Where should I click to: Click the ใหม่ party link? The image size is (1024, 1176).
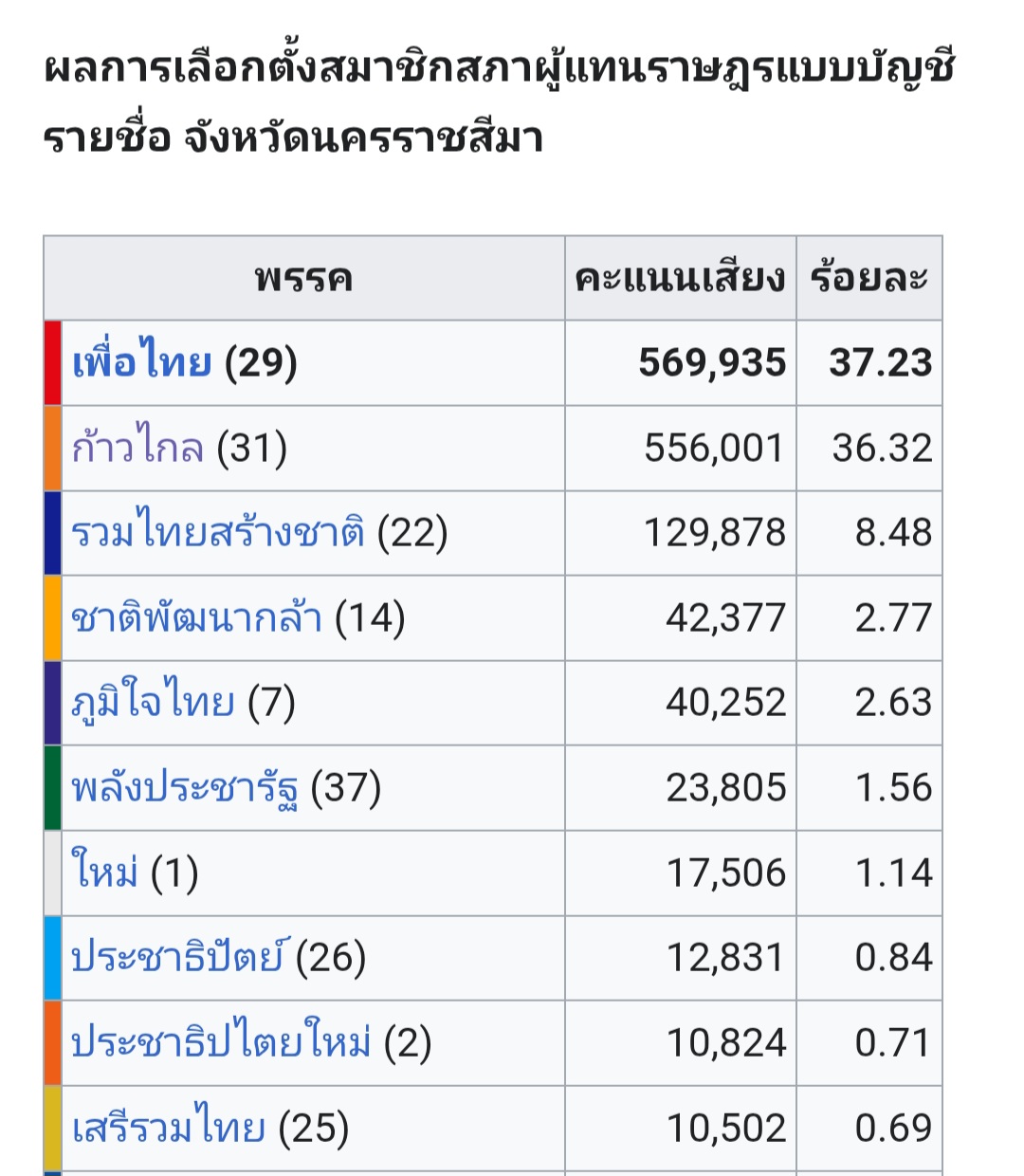click(x=104, y=873)
